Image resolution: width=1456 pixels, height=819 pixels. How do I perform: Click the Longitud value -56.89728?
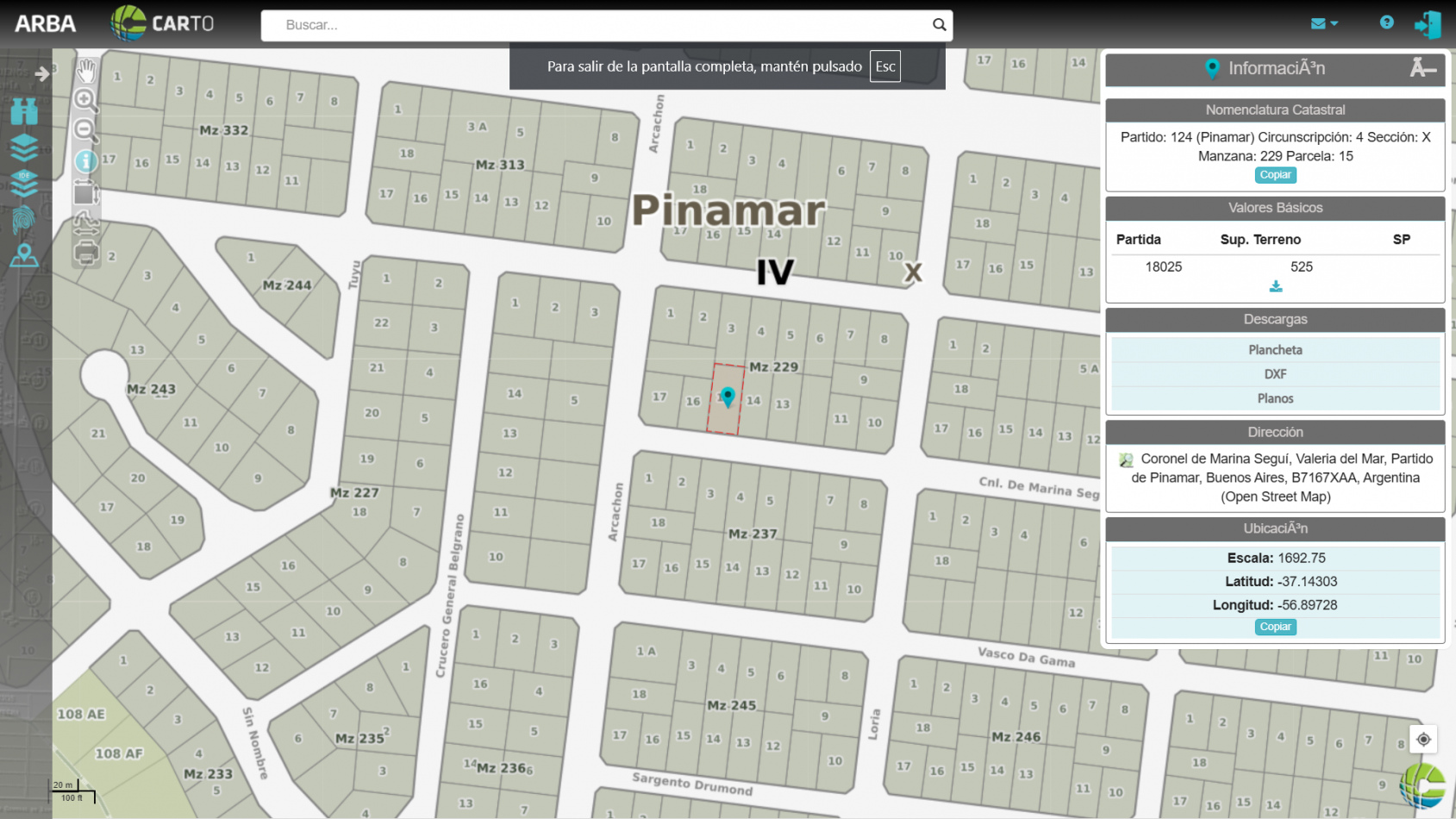click(x=1307, y=605)
